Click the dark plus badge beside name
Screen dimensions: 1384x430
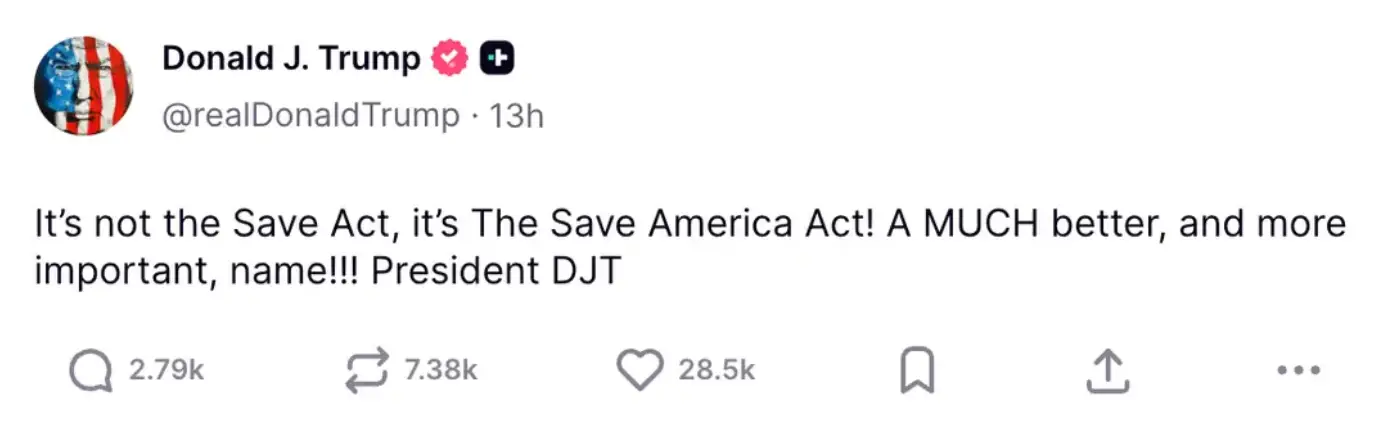[x=497, y=60]
